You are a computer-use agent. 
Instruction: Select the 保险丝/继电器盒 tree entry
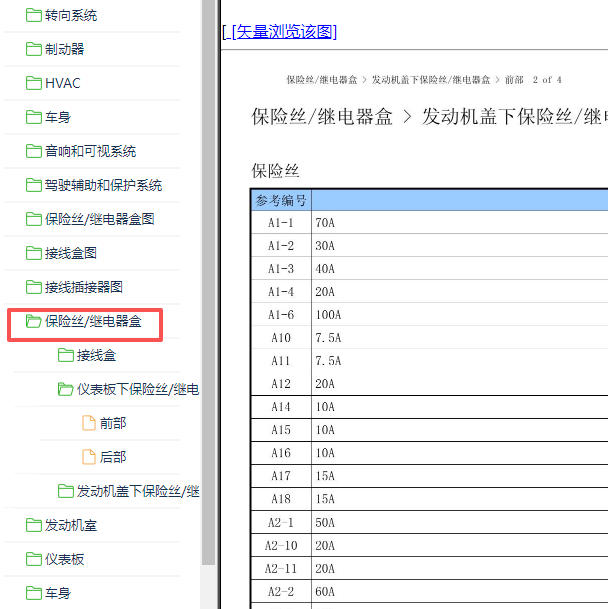click(x=93, y=321)
